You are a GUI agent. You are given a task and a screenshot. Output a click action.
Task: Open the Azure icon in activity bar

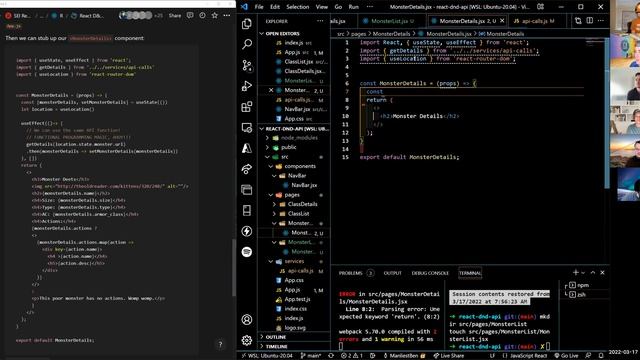pos(247,148)
